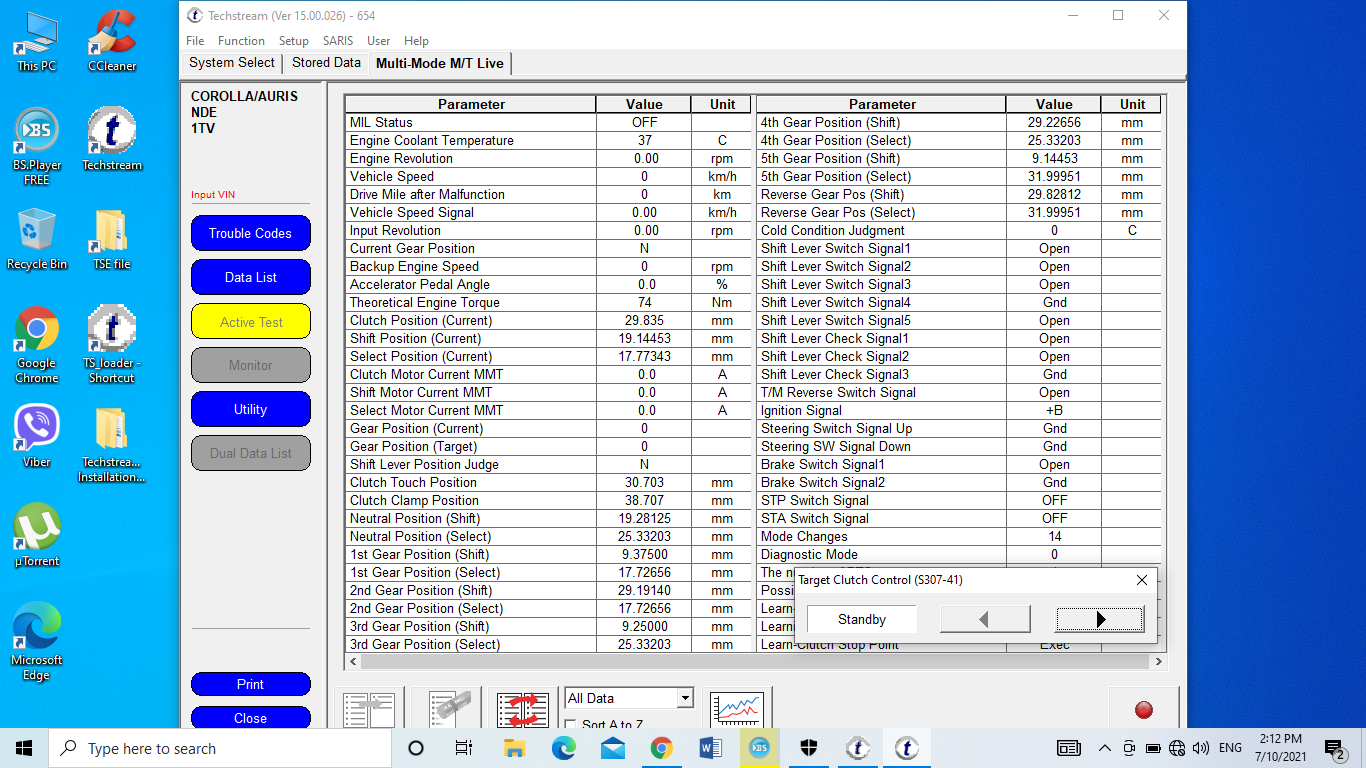Click the parameter list split-view icon
This screenshot has width=1366, height=768.
(x=369, y=710)
